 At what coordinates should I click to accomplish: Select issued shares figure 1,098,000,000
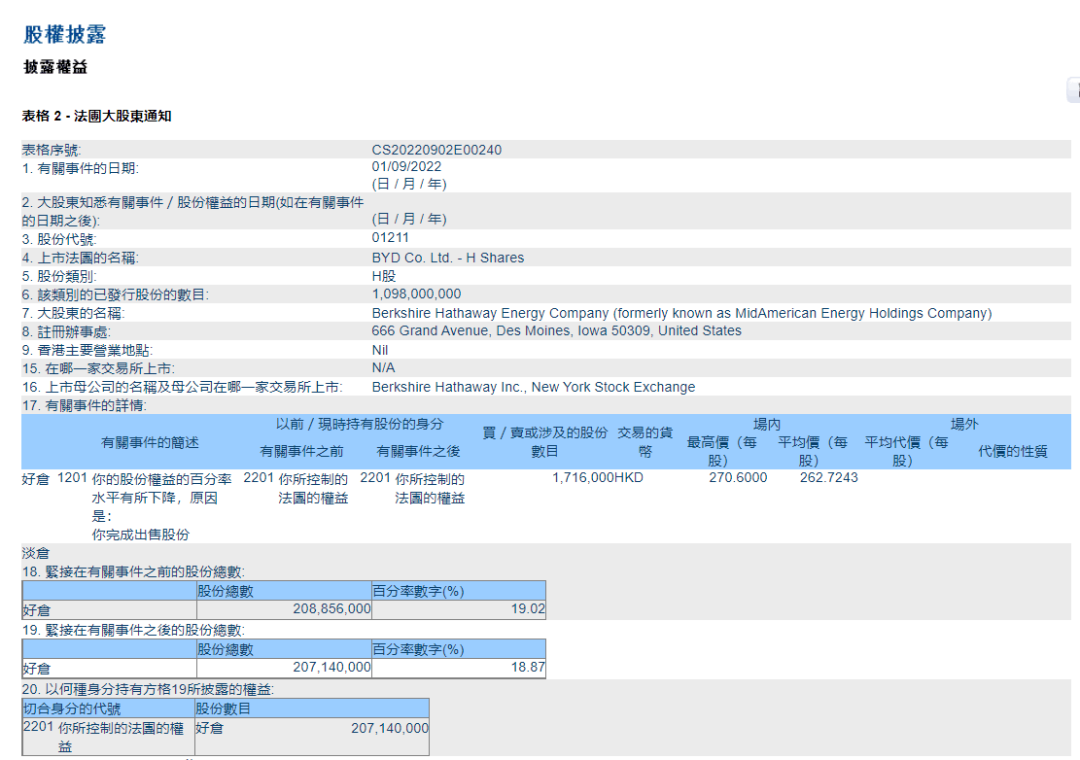(x=417, y=294)
